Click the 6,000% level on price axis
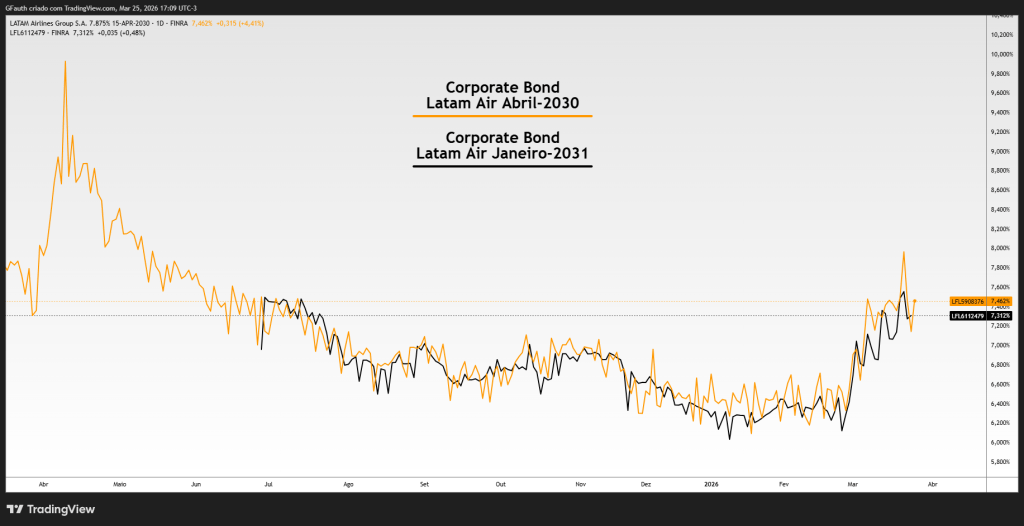 click(x=1002, y=443)
